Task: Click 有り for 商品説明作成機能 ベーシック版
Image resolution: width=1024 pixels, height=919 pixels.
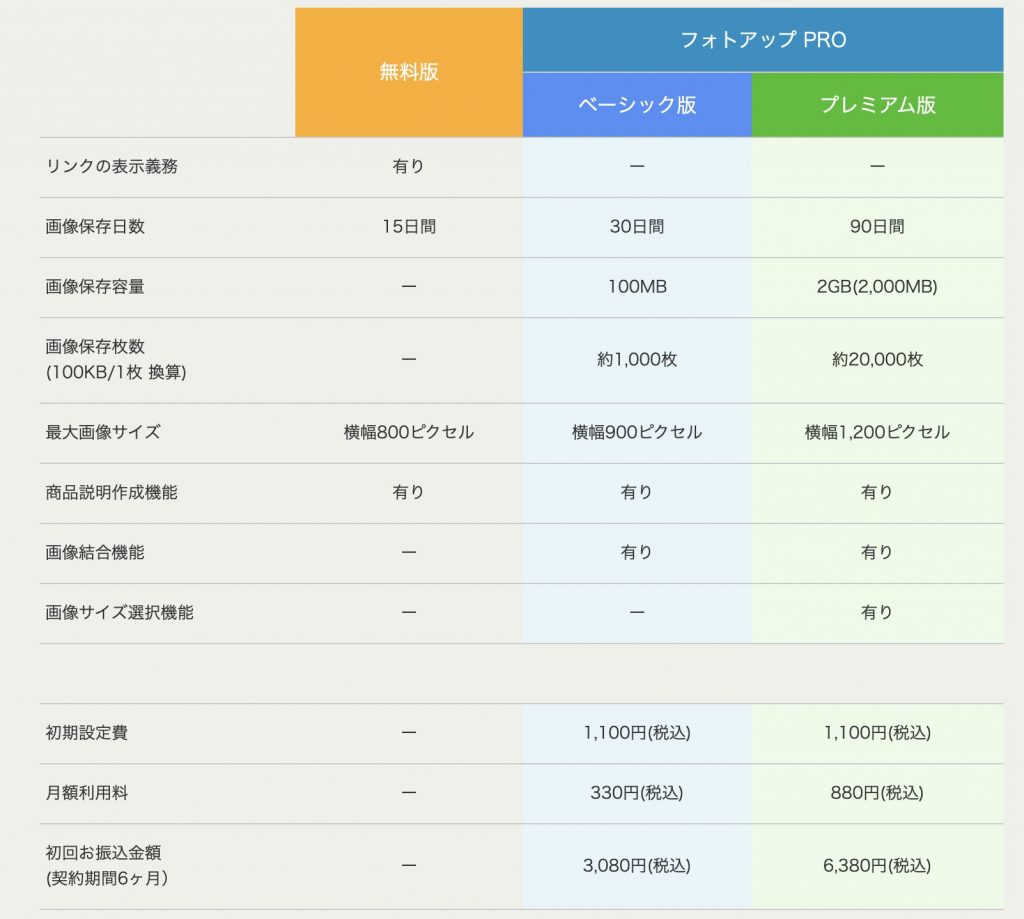Action: (x=637, y=492)
